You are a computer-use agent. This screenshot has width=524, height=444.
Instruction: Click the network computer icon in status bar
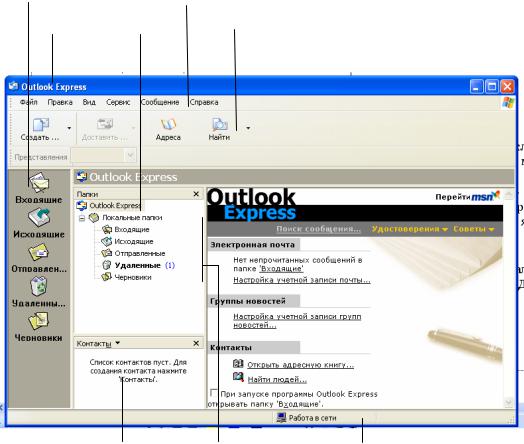coord(281,418)
